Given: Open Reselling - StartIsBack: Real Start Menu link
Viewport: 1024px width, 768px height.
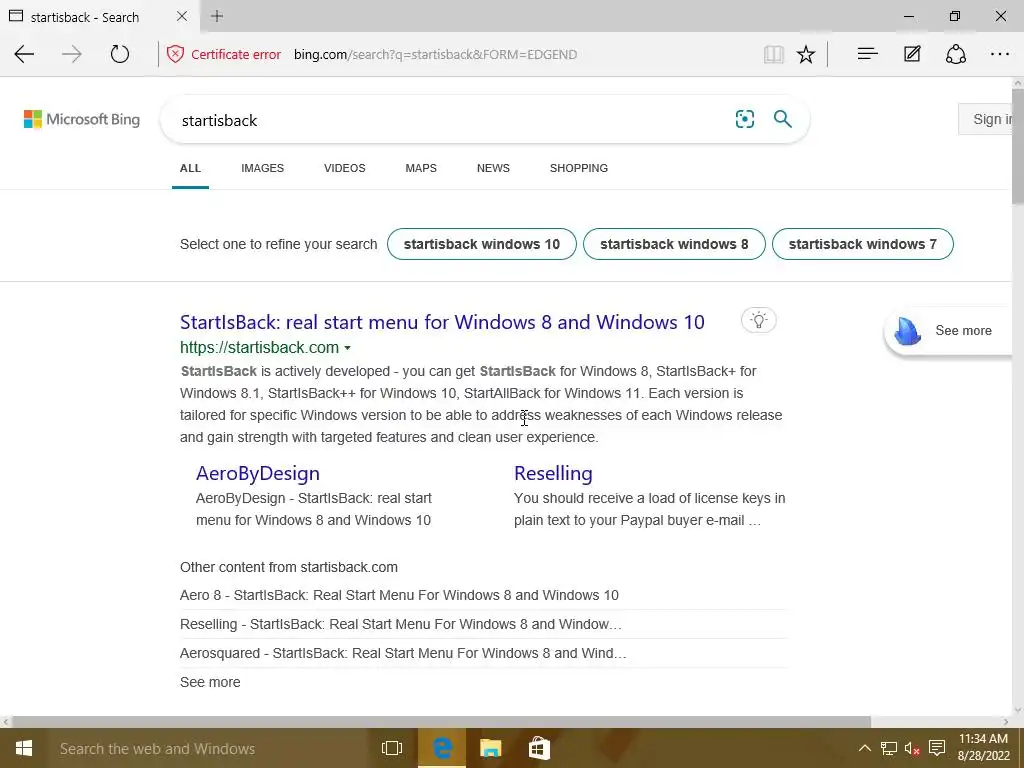Looking at the screenshot, I should click(400, 624).
